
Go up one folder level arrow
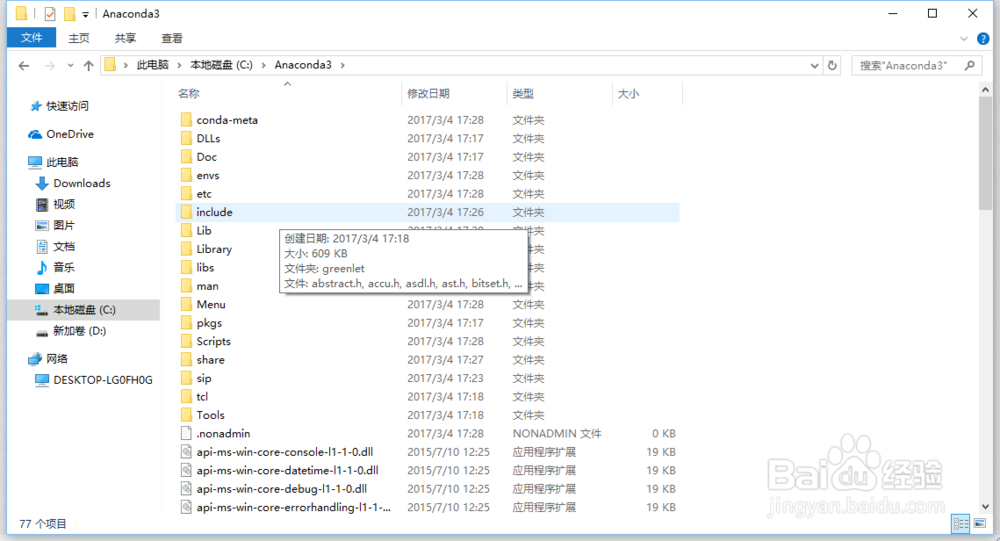89,65
